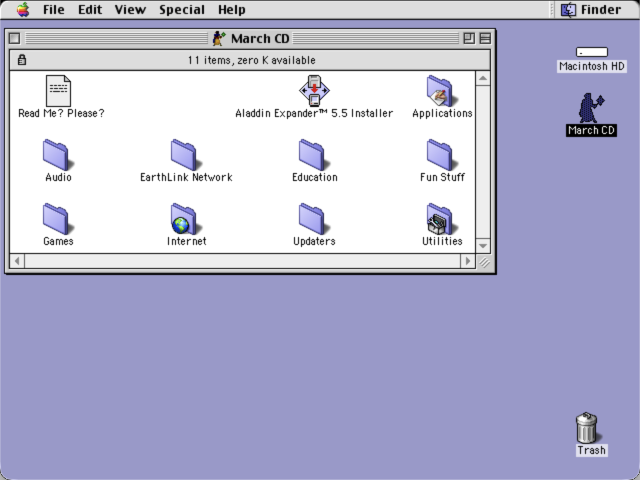
Task: Click the lock icon in window header
Action: [x=22, y=60]
